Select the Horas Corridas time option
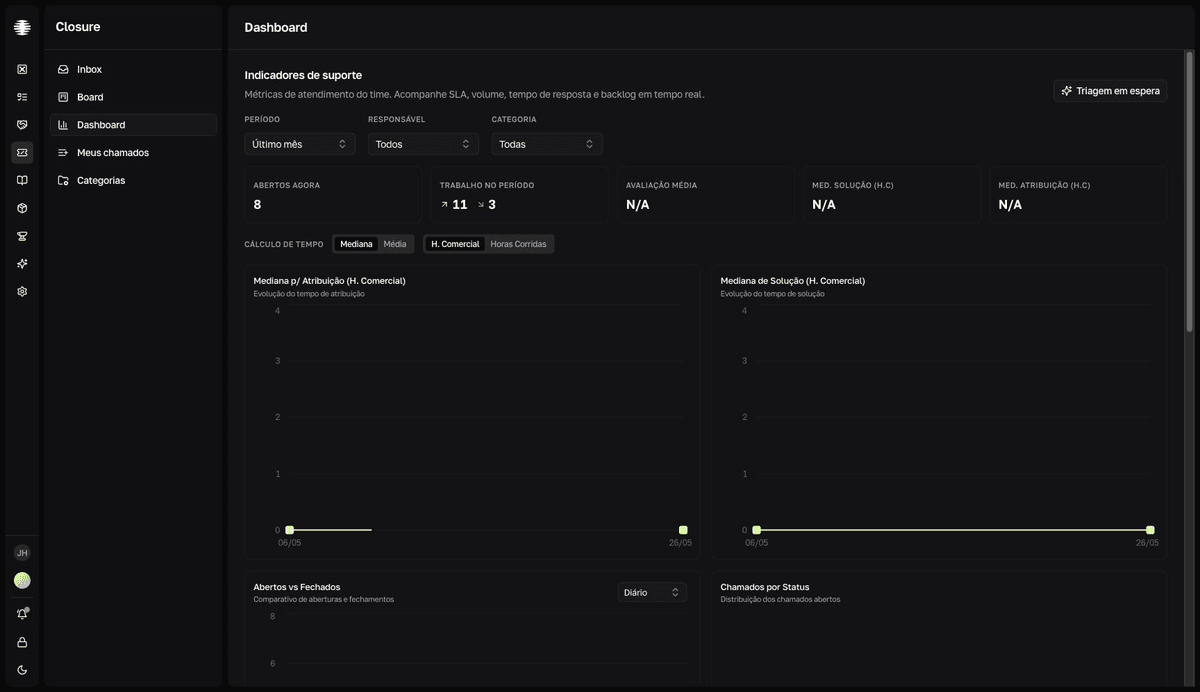This screenshot has width=1200, height=692. point(518,244)
